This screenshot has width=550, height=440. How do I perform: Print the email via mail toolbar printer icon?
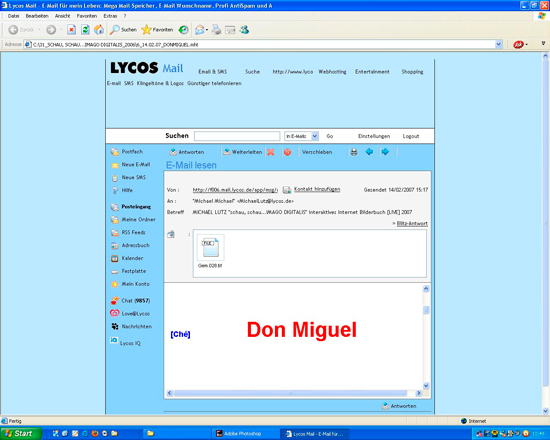[354, 152]
